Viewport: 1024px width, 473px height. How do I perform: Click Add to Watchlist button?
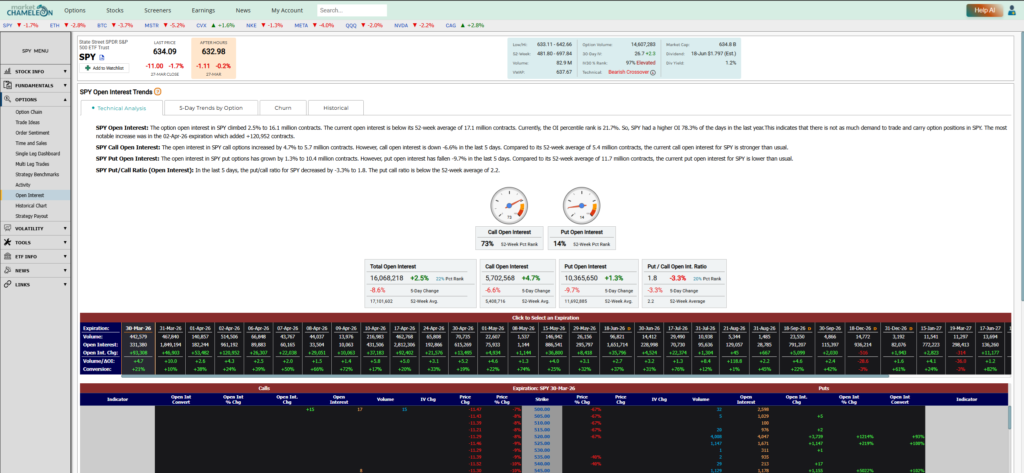pyautogui.click(x=105, y=68)
